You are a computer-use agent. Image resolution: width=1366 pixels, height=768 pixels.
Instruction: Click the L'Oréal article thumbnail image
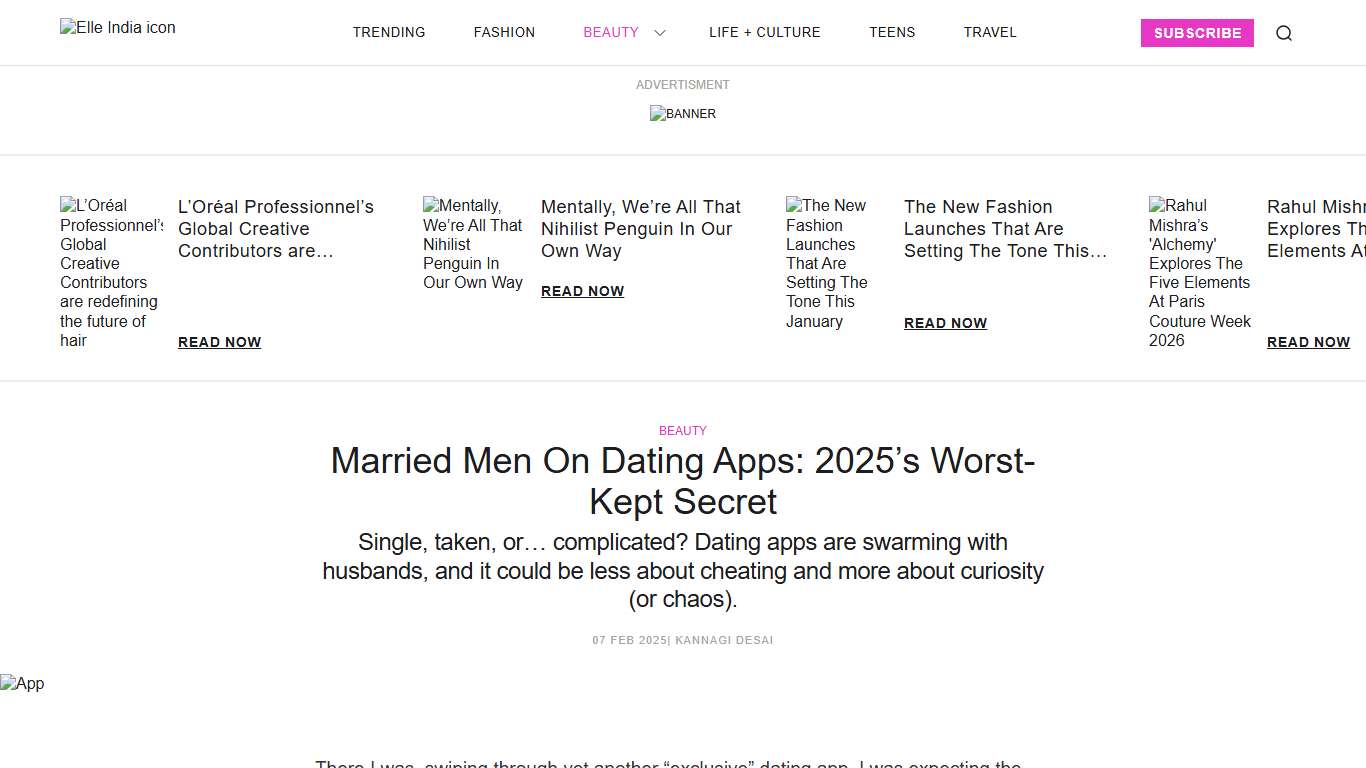click(111, 272)
